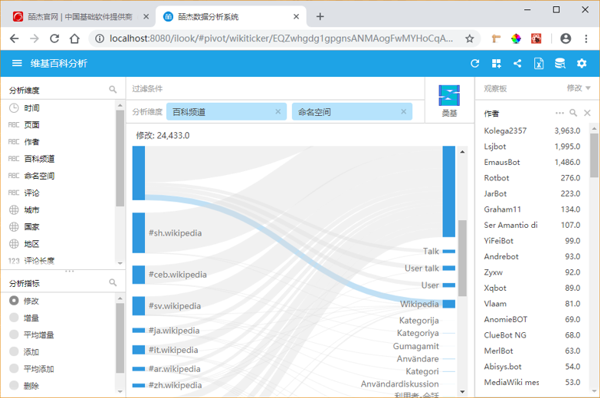Open the database icon in header
This screenshot has width=600, height=398.
[x=560, y=64]
